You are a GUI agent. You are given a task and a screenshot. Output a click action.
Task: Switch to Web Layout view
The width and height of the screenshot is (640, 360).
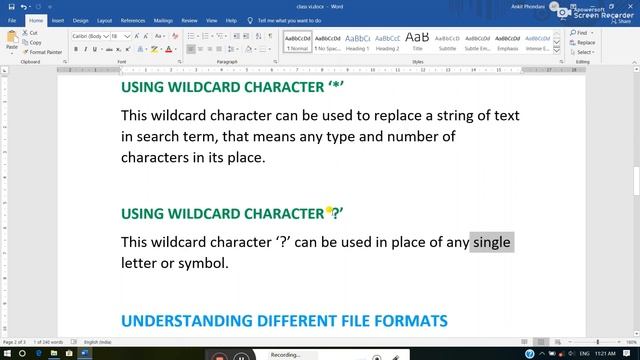pyautogui.click(x=558, y=342)
